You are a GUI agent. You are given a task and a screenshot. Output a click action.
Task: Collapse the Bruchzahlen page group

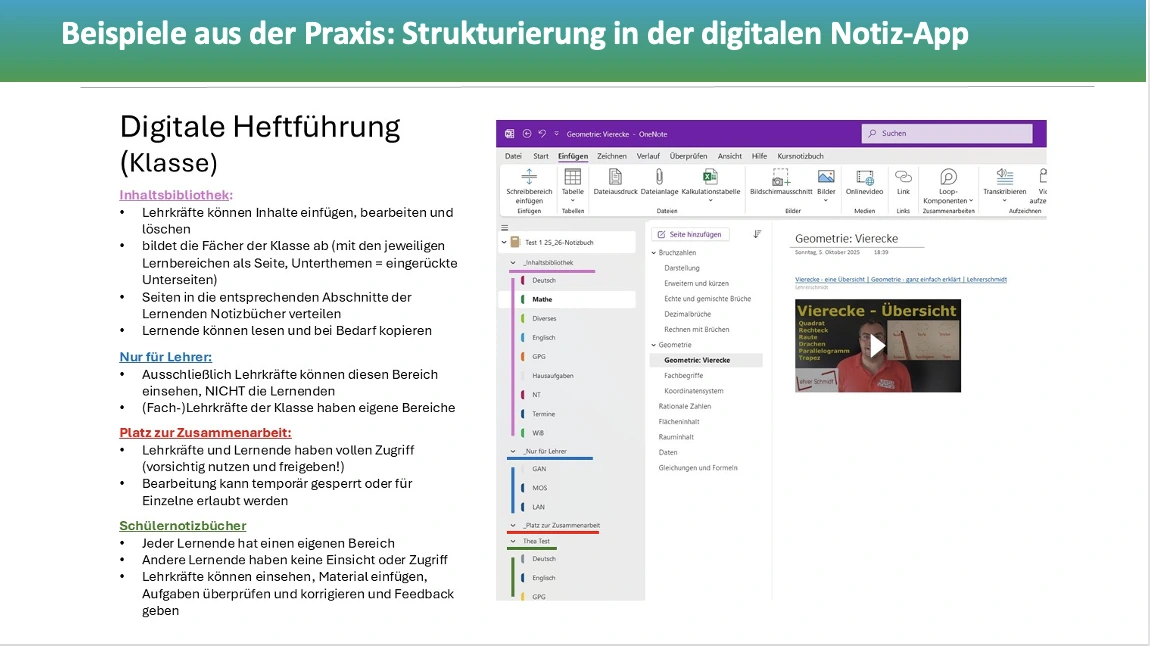(x=653, y=253)
